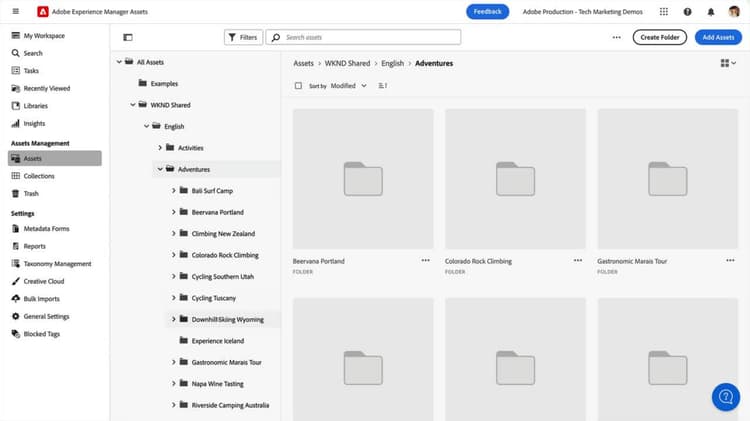750x421 pixels.
Task: Open more options for Gastronomic Marais Tour card
Action: (730, 260)
